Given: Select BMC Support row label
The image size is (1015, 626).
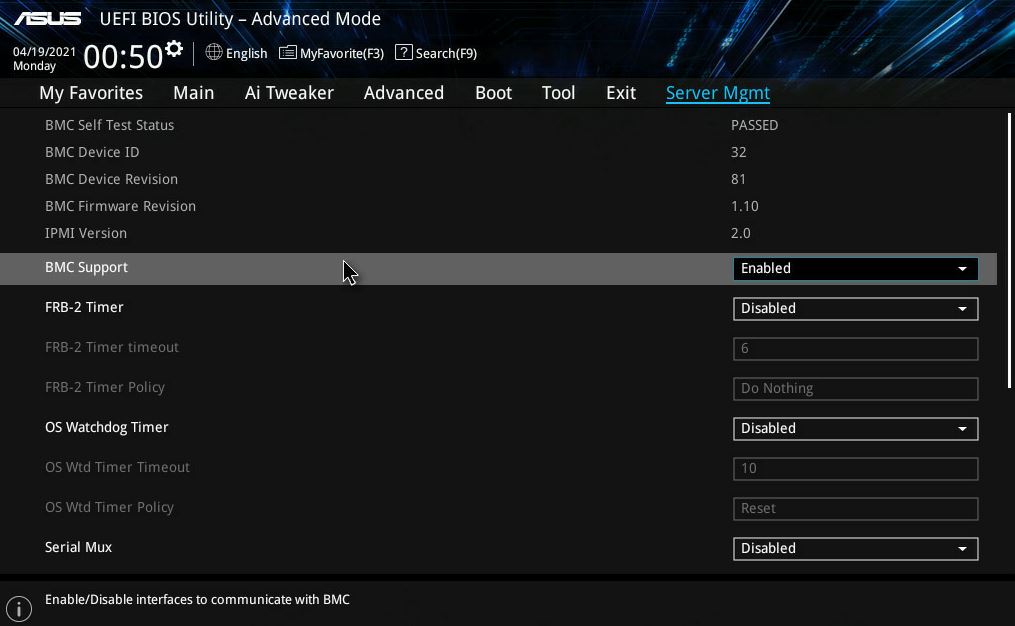Looking at the screenshot, I should click(86, 267).
